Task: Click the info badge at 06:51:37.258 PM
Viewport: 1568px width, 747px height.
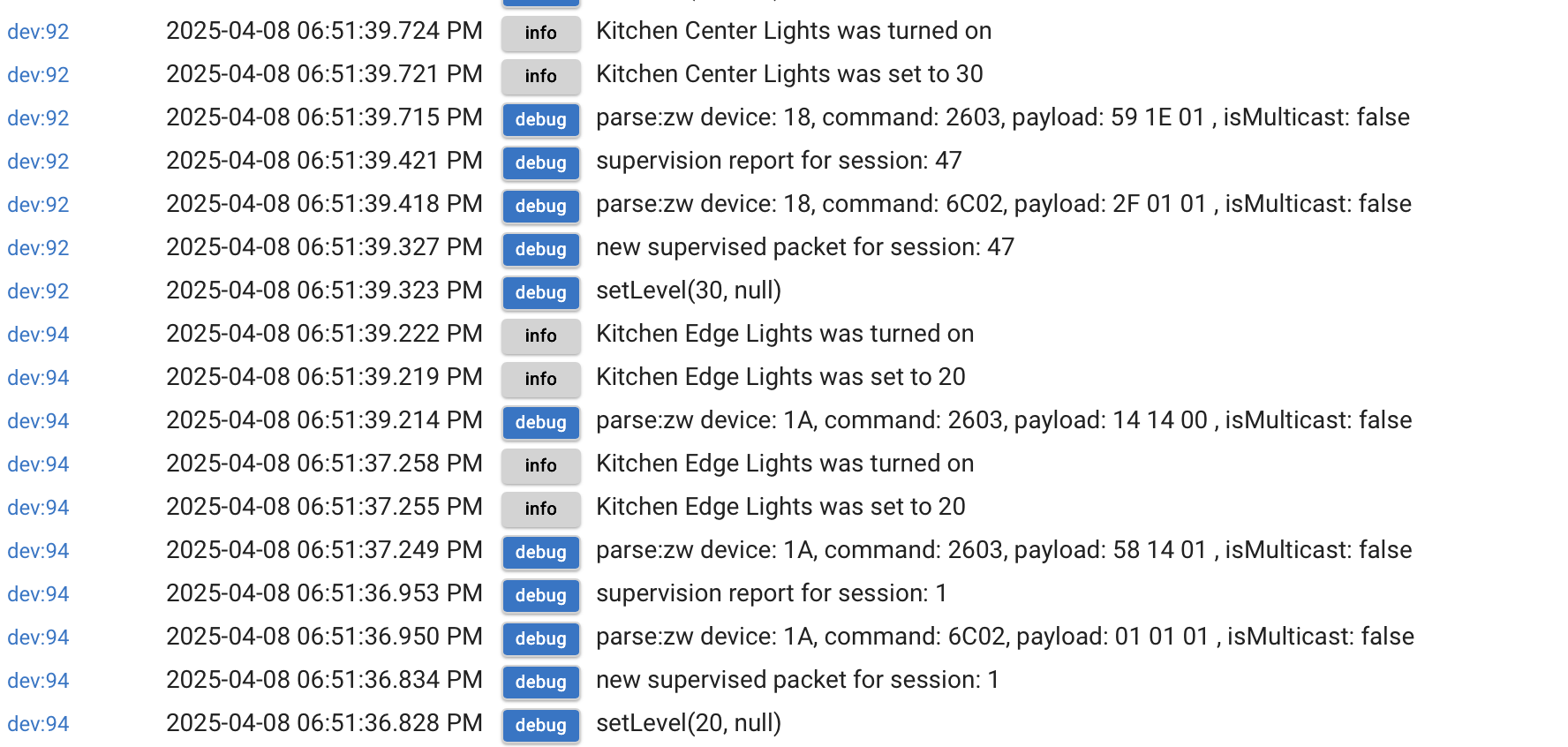Action: click(x=541, y=465)
